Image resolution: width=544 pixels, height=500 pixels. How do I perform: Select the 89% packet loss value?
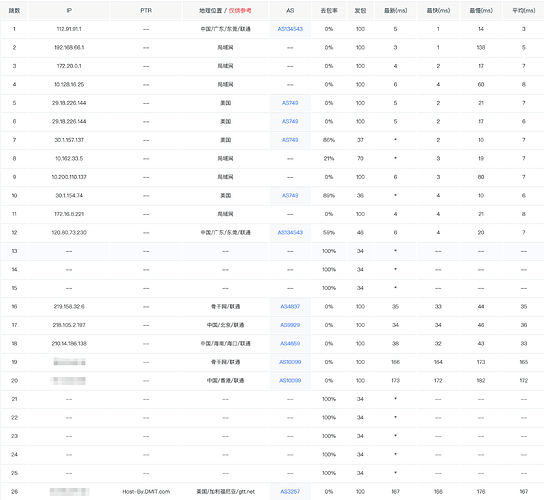[329, 196]
